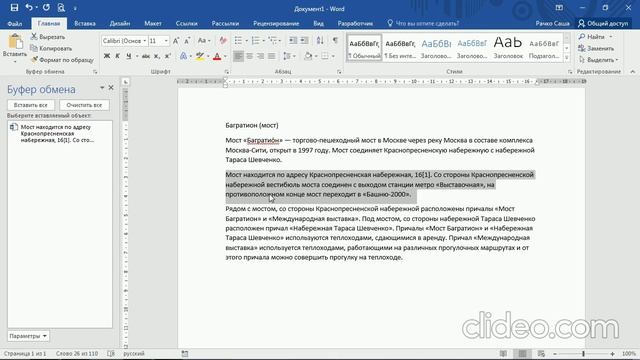Click Заменить to replace text
640x360 pixels.
pyautogui.click(x=596, y=48)
